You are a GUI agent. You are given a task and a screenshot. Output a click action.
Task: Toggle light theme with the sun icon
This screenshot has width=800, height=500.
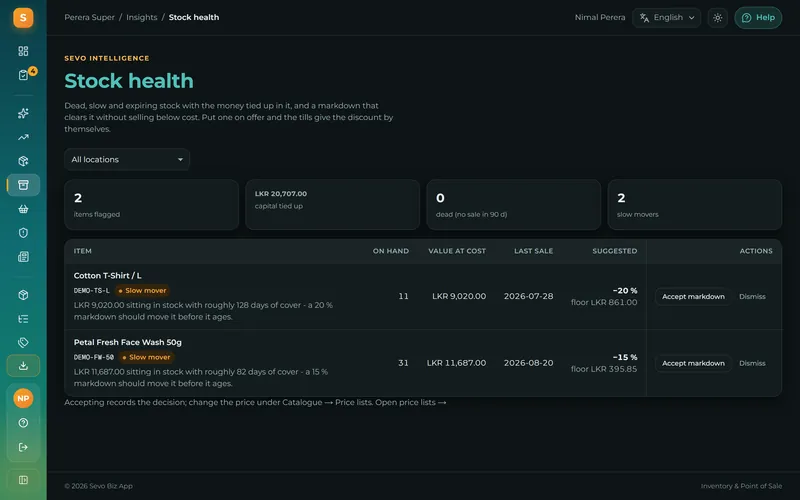(717, 18)
